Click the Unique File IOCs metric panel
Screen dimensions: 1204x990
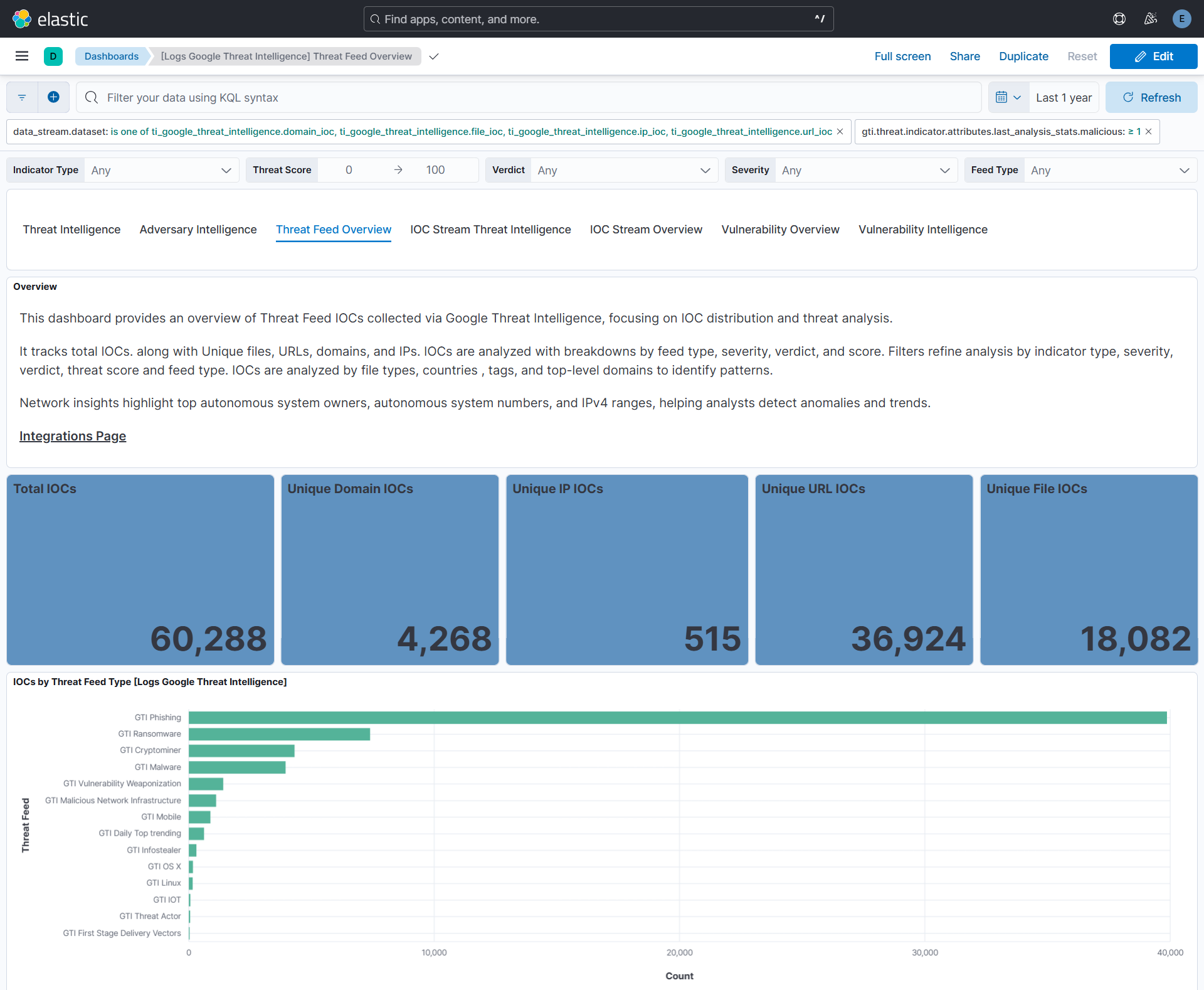coord(1089,570)
